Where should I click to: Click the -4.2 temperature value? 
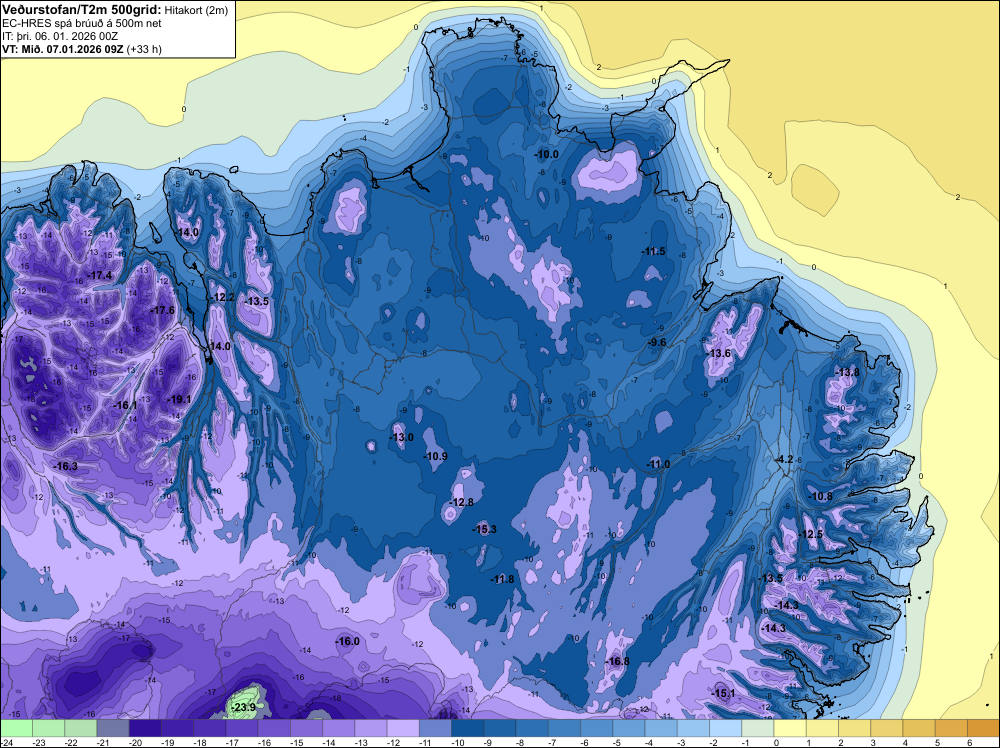pos(784,459)
